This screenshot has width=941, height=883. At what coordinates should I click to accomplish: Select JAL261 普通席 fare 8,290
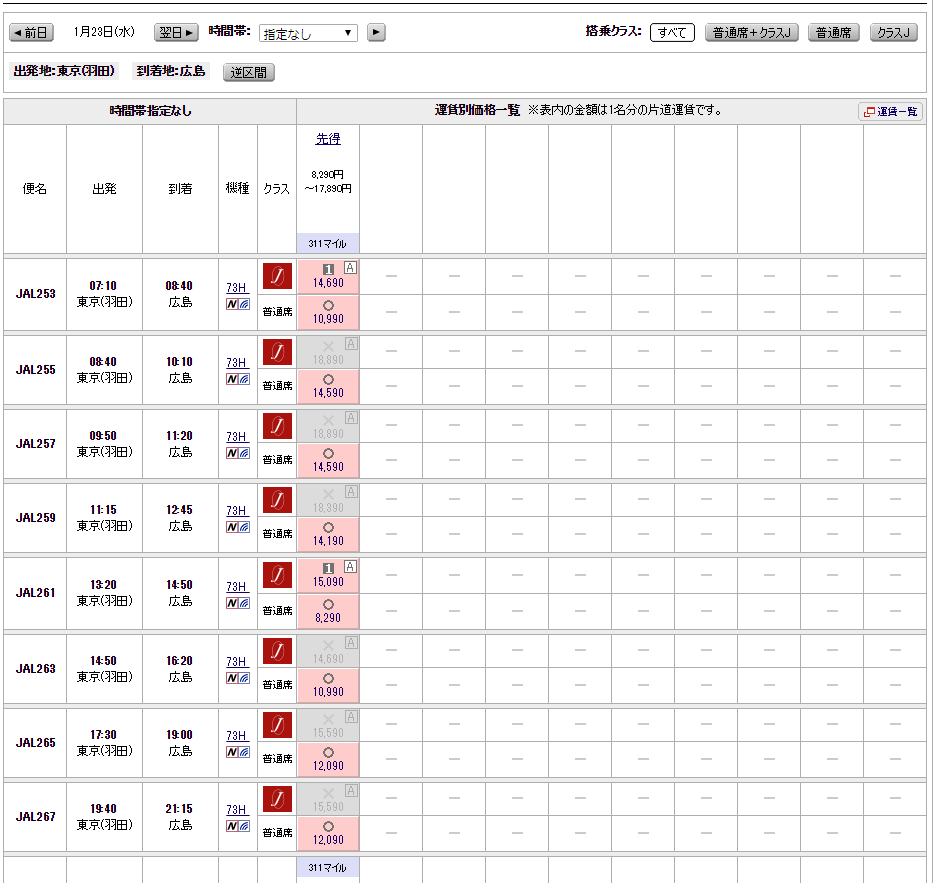coord(328,611)
